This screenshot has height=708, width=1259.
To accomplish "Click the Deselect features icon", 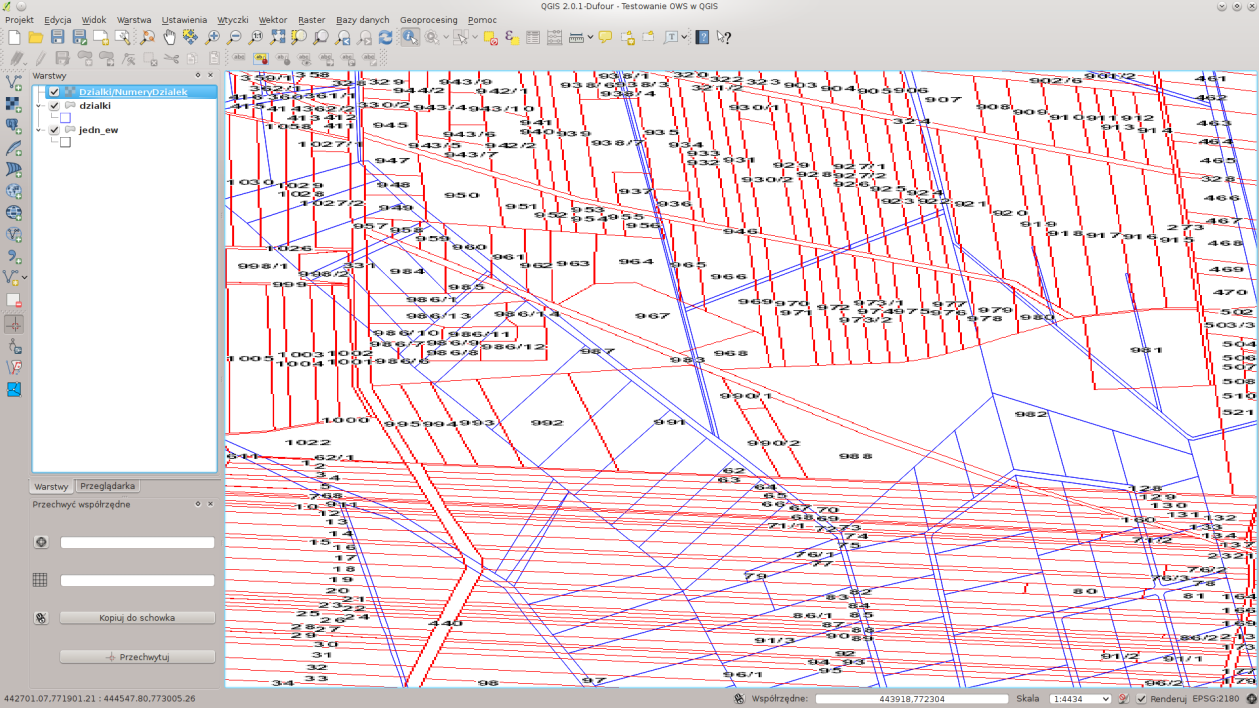I will [490, 38].
